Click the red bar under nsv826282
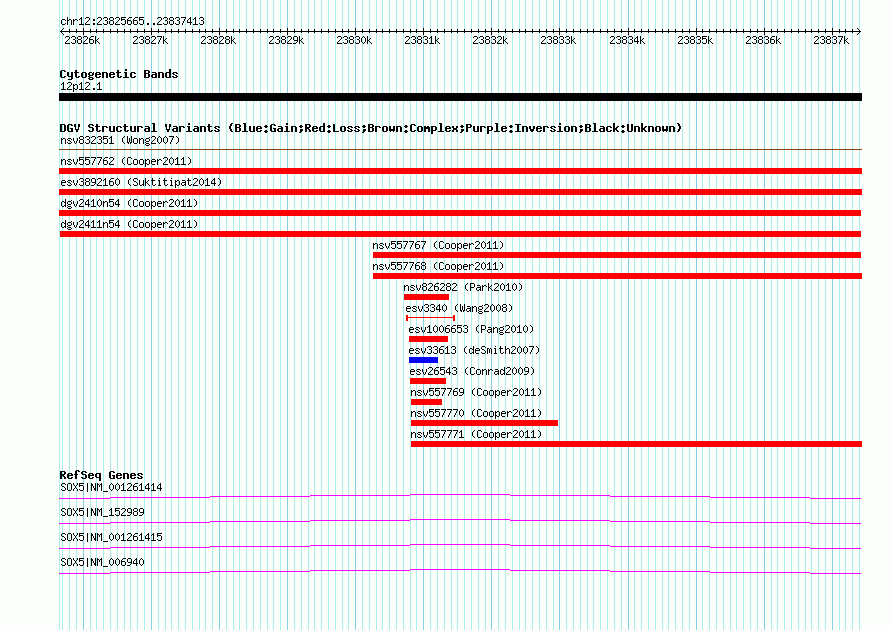The height and width of the screenshot is (630, 890). click(x=426, y=297)
